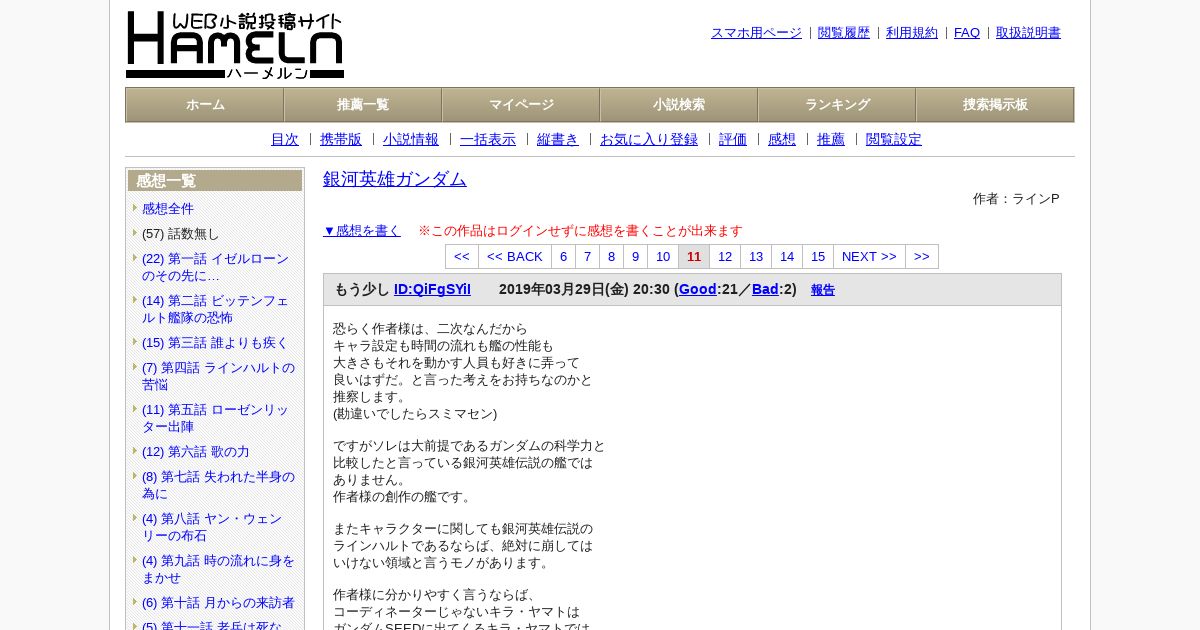The height and width of the screenshot is (630, 1200).
Task: Open the 取扱説明書 link
Action: point(1028,33)
